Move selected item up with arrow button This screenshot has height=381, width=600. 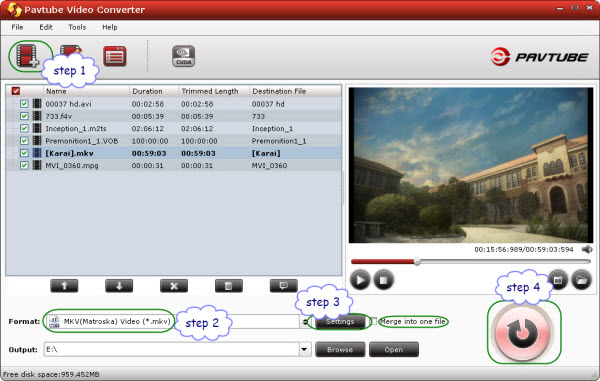coord(64,285)
